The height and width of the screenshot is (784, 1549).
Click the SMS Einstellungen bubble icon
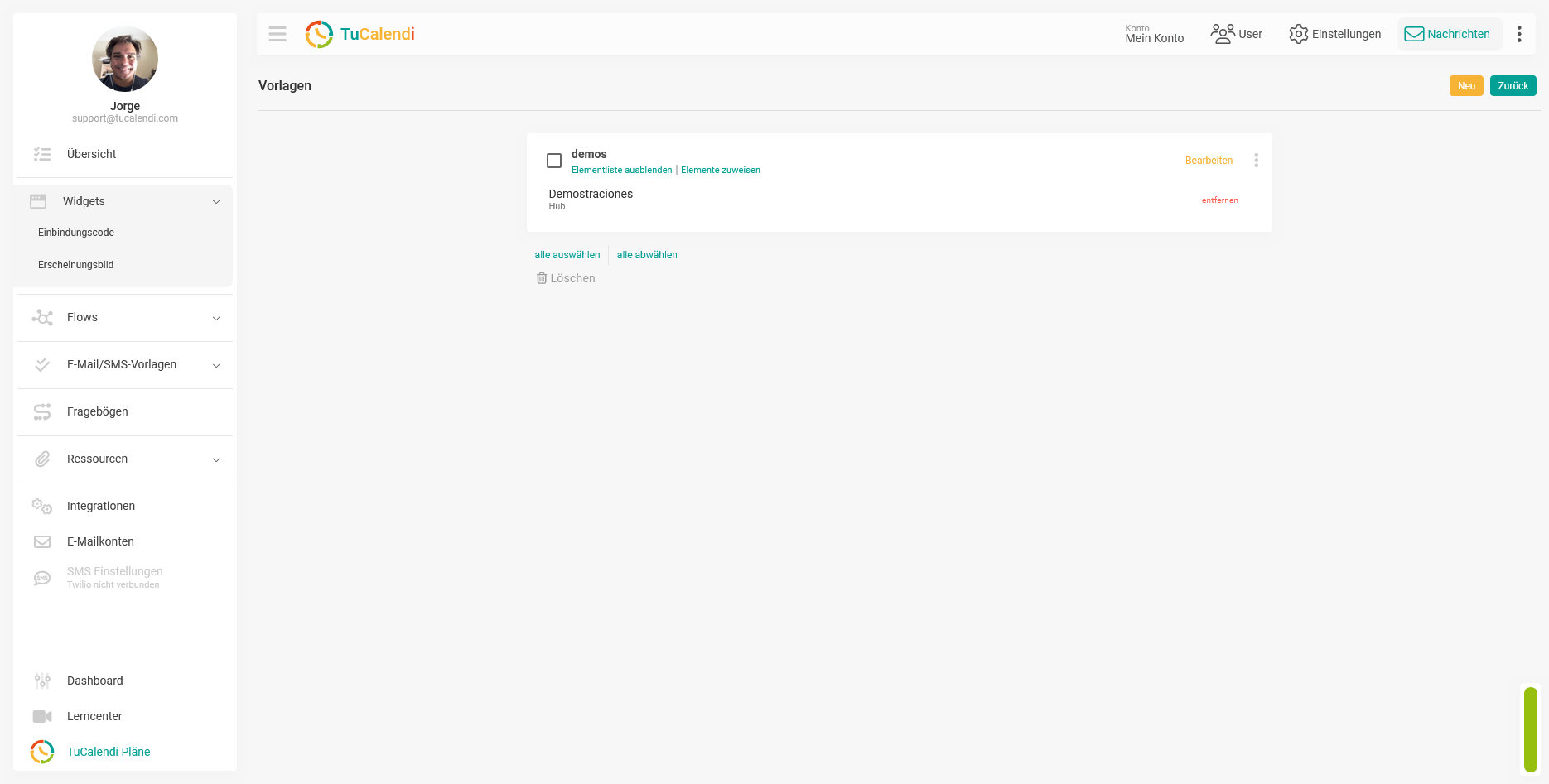click(42, 578)
